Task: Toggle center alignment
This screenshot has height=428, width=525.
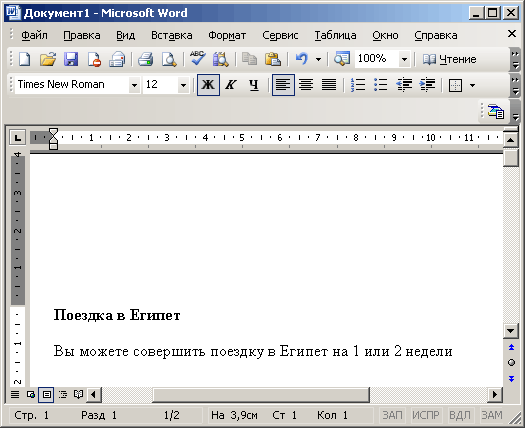Action: [x=306, y=85]
